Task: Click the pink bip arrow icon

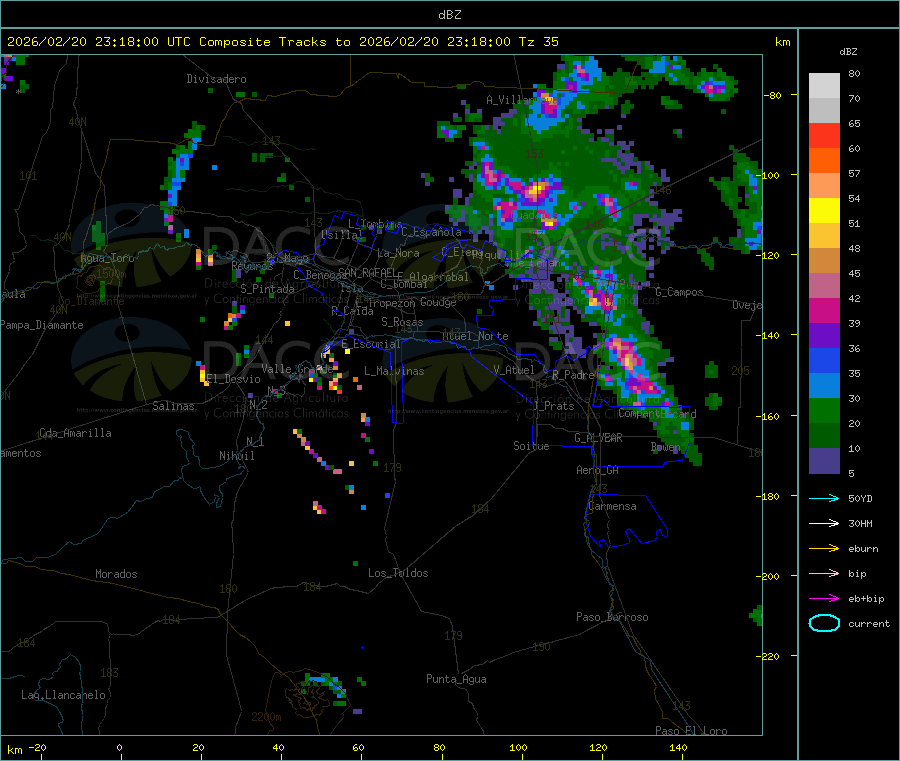Action: click(x=824, y=573)
